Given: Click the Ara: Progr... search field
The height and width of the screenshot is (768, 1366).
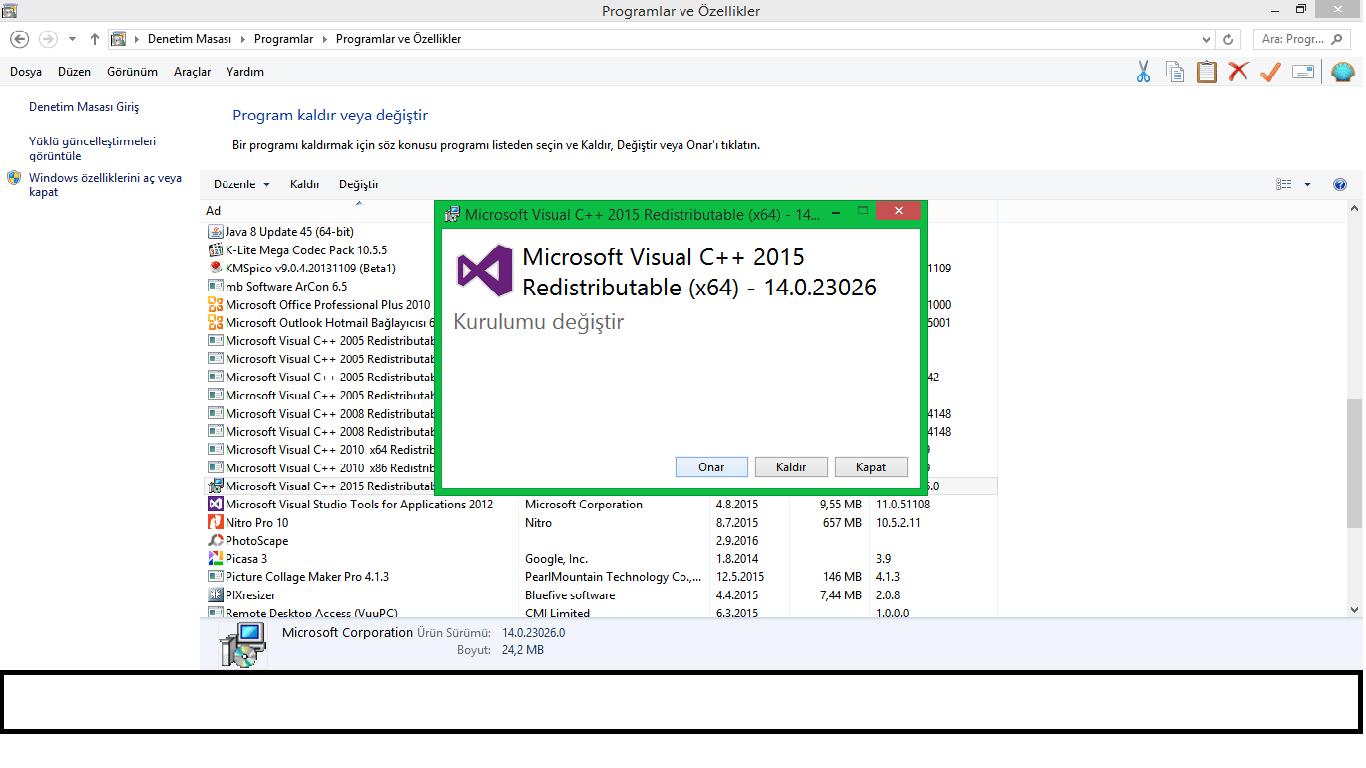Looking at the screenshot, I should (1302, 39).
